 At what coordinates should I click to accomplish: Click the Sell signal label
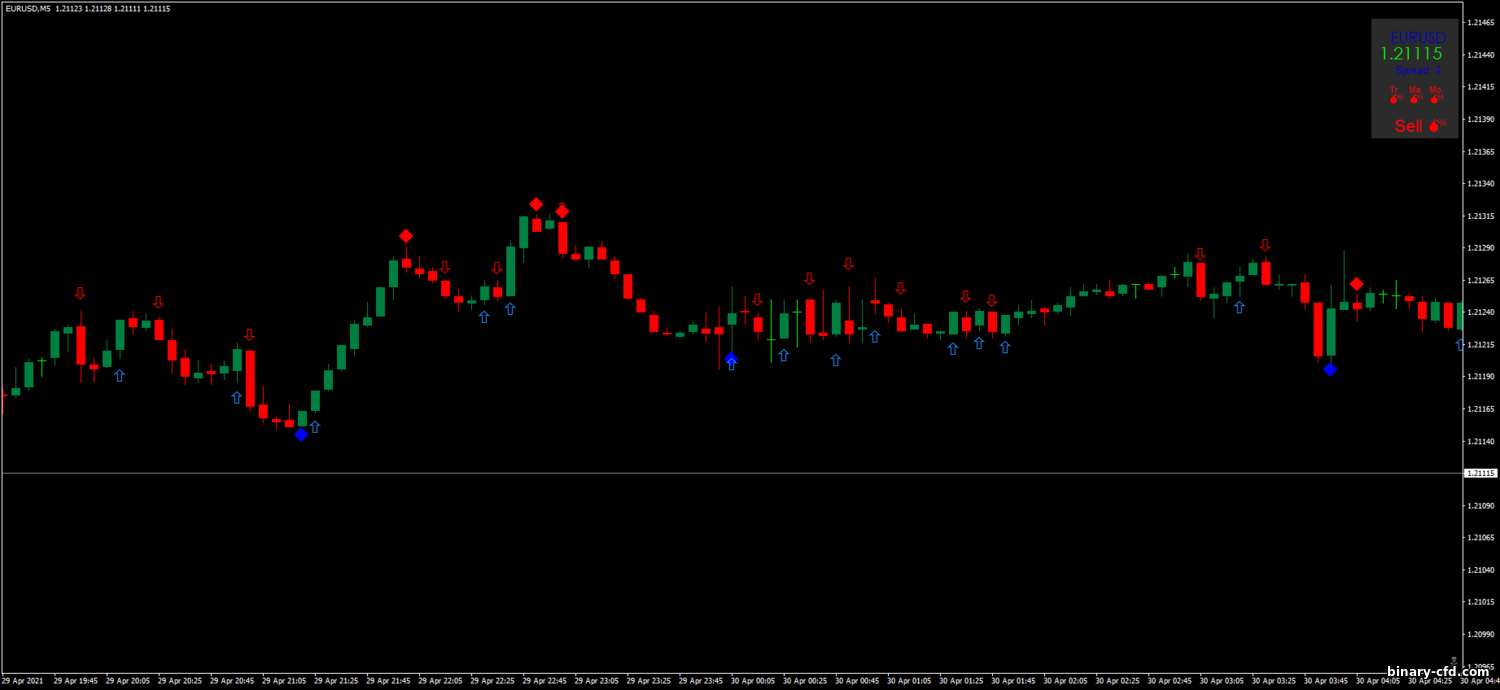1408,126
